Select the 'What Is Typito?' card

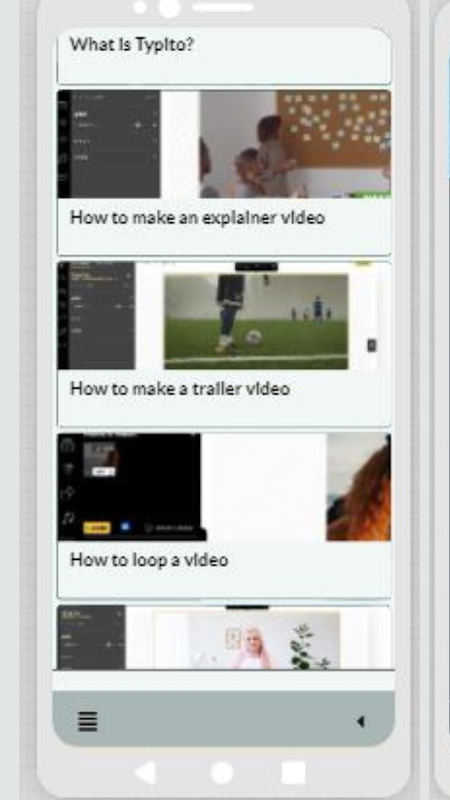click(224, 56)
